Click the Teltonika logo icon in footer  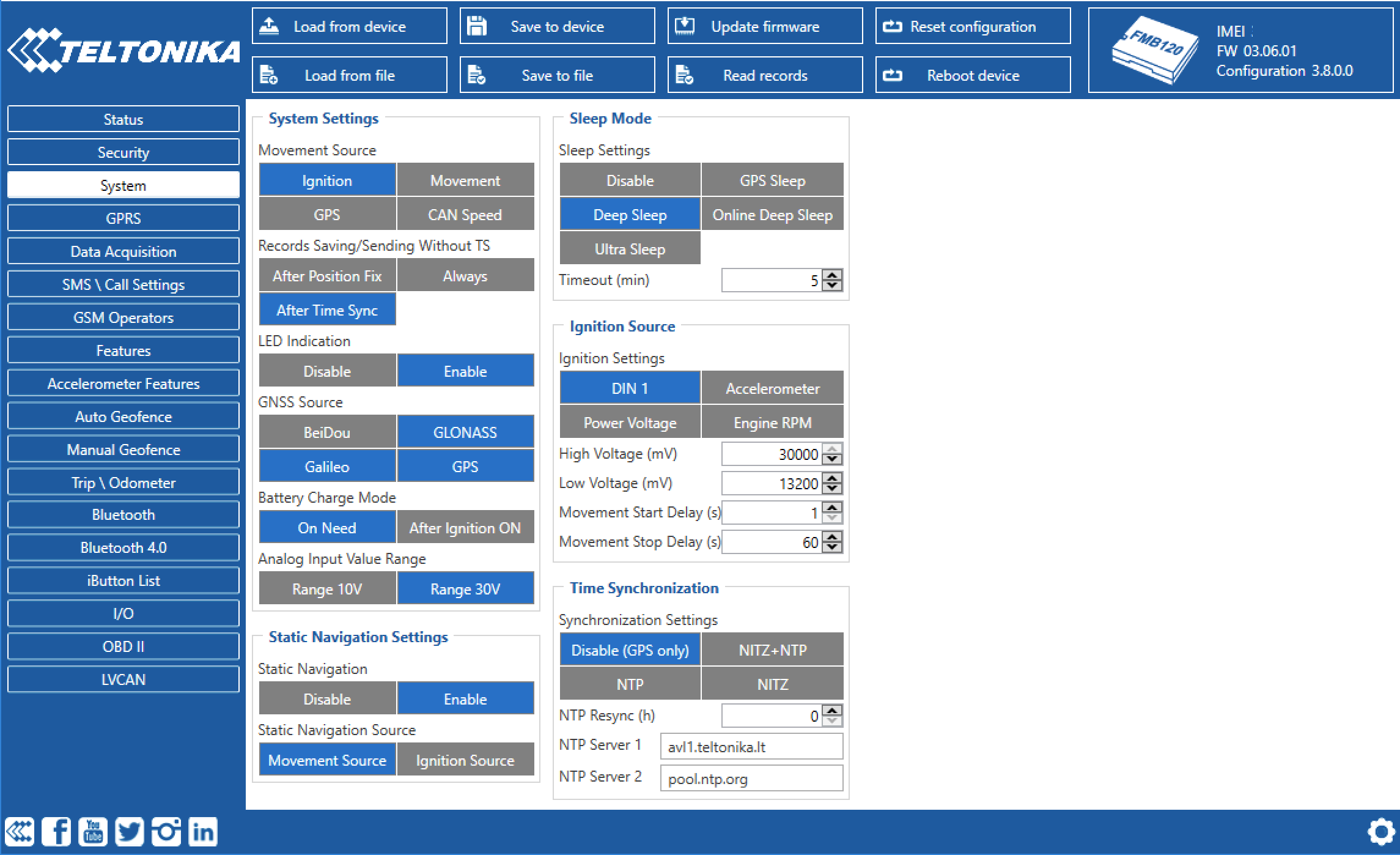click(20, 832)
